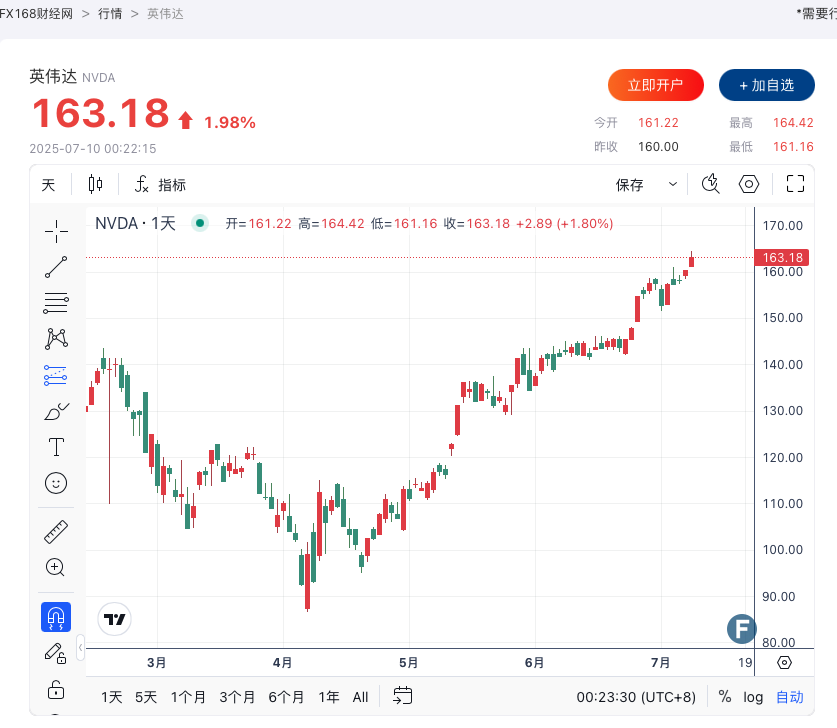This screenshot has height=728, width=837.
Task: Open the indicators (指标) dialog
Action: click(x=160, y=185)
